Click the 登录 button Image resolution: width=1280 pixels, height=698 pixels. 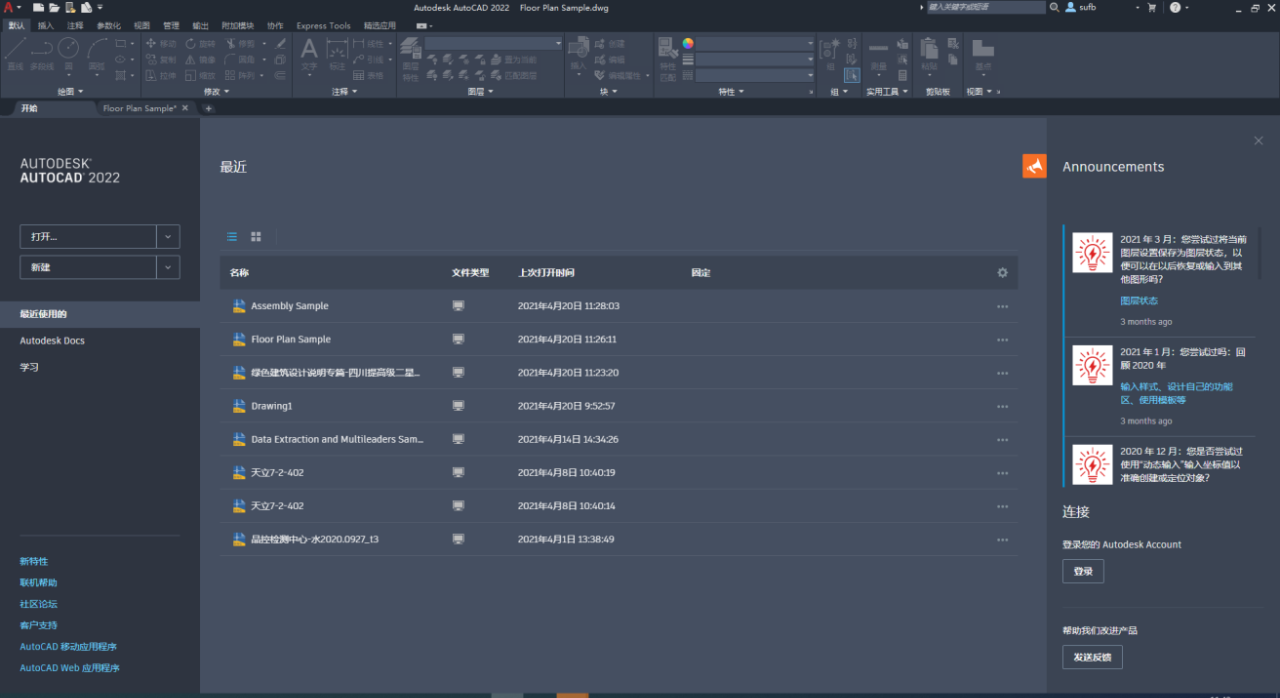tap(1083, 571)
